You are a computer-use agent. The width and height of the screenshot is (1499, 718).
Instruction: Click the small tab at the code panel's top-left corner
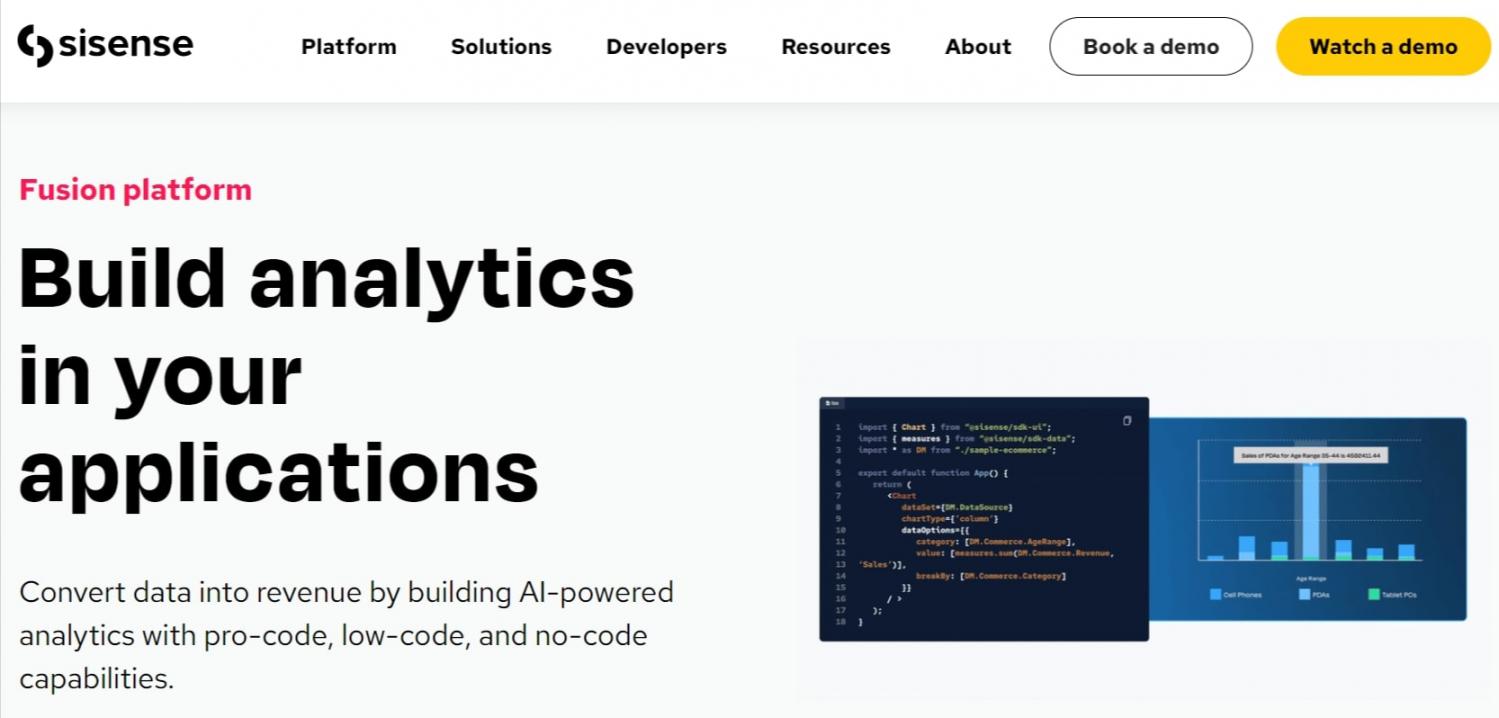click(x=832, y=403)
